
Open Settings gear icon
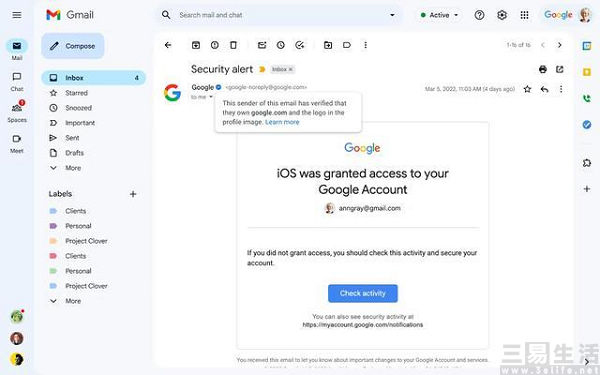tap(502, 15)
